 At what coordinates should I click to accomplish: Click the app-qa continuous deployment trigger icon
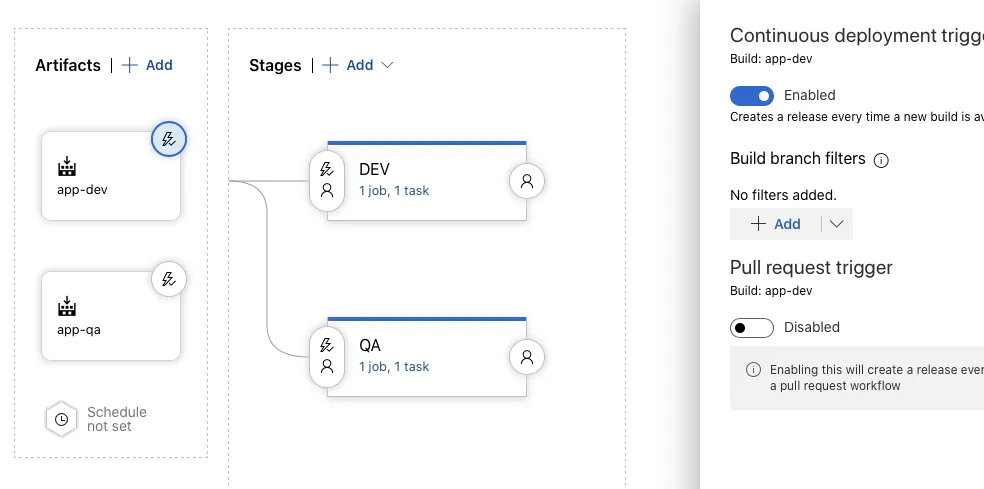click(168, 279)
